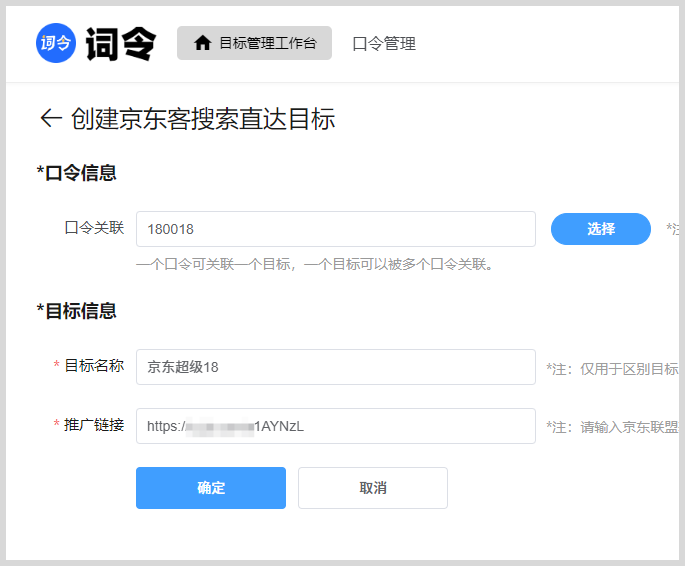685x566 pixels.
Task: Focus the 口令关联 field containing 180018
Action: pyautogui.click(x=335, y=229)
